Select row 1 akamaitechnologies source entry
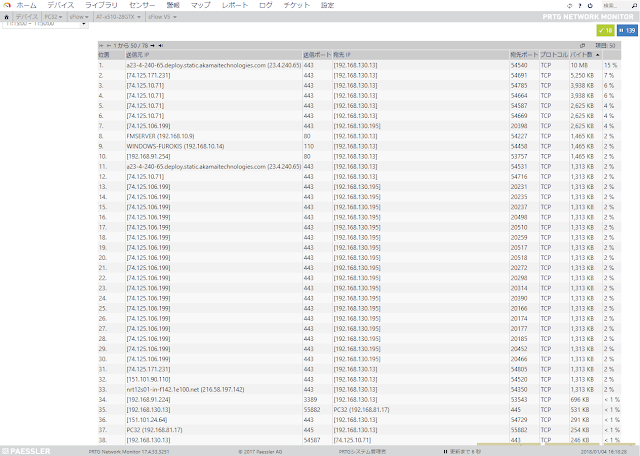The width and height of the screenshot is (640, 456). [214, 65]
